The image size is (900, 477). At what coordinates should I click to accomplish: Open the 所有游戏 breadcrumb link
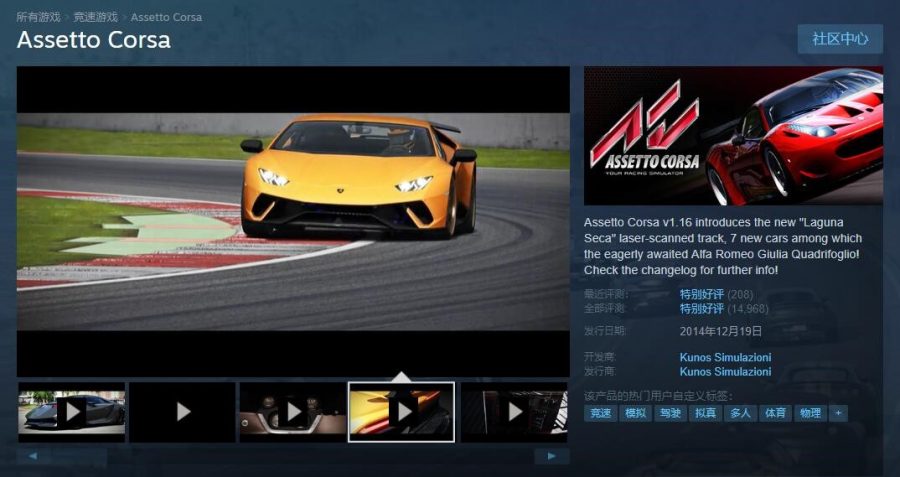coord(38,17)
